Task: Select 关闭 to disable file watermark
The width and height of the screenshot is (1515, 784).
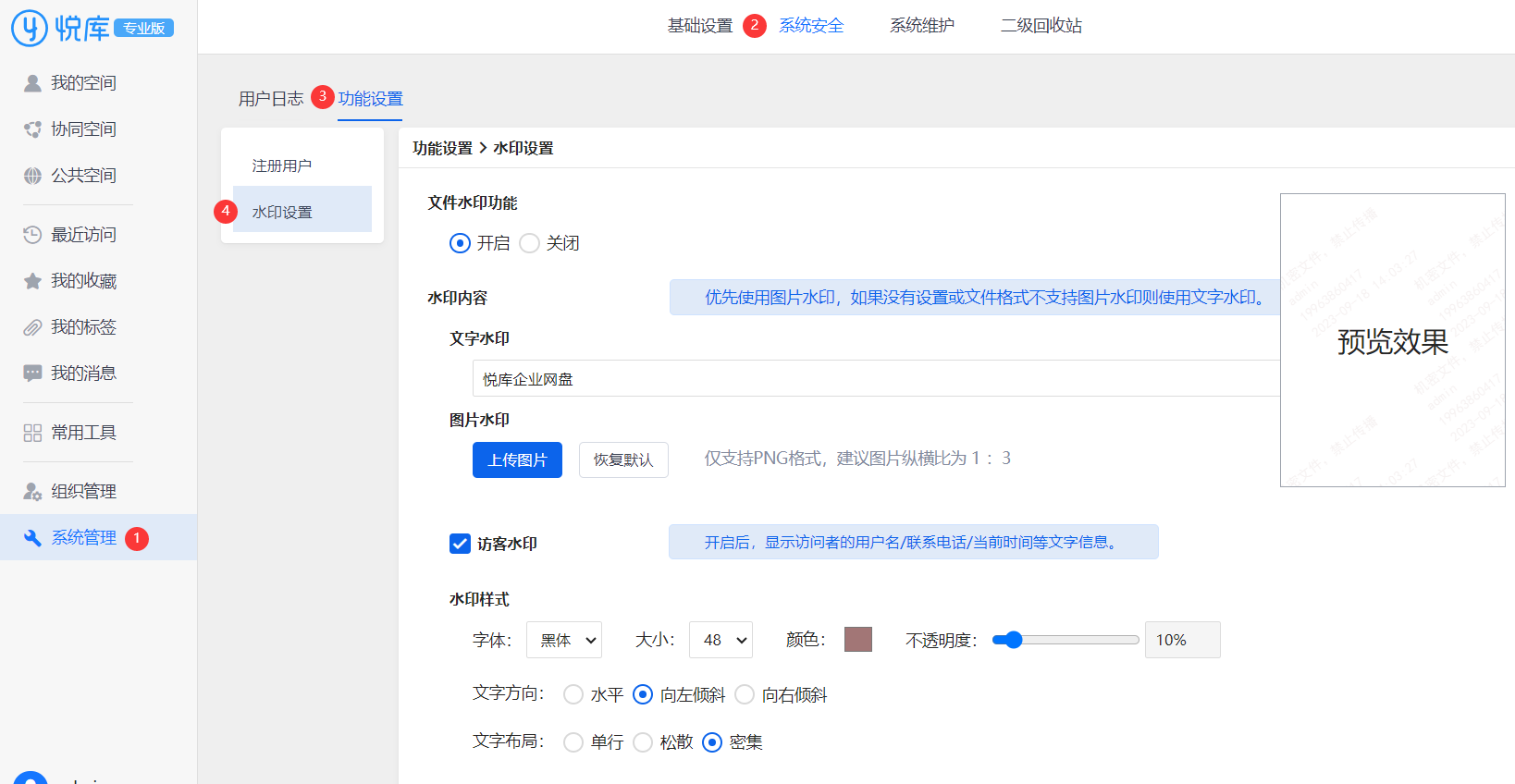Action: pos(529,243)
